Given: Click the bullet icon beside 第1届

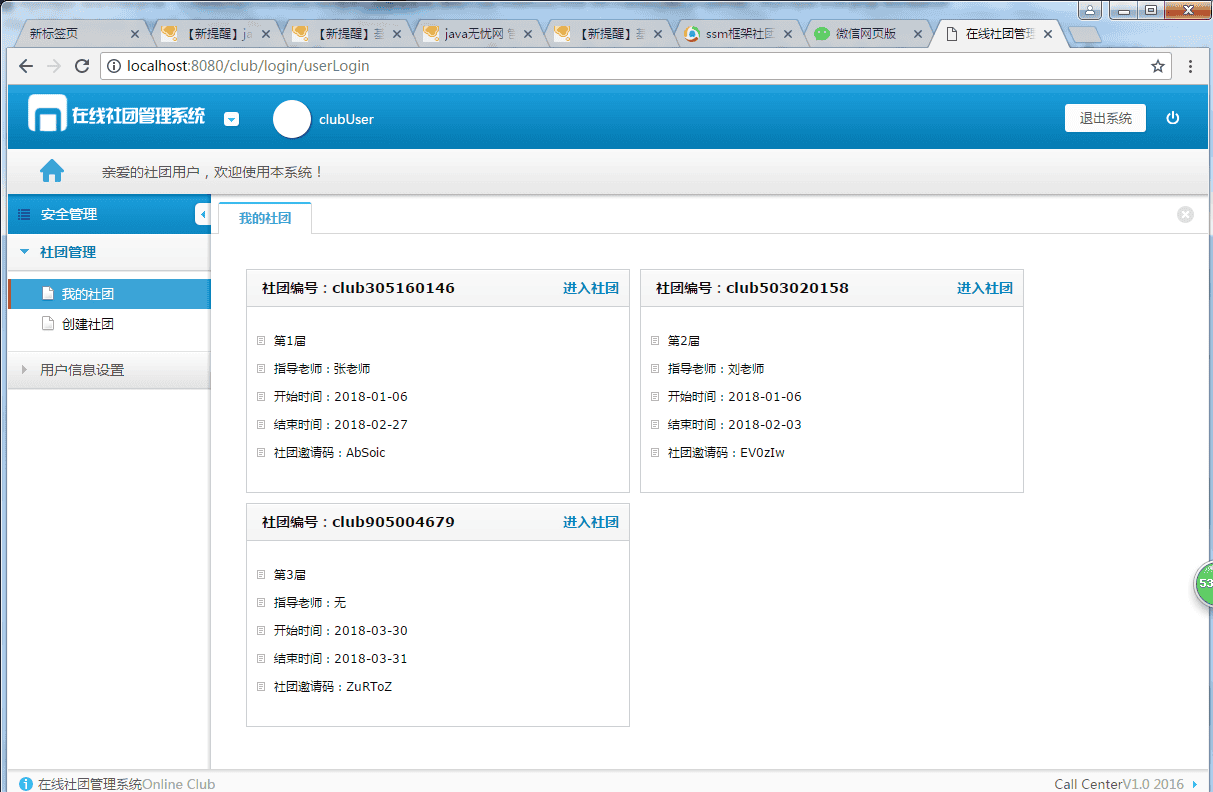Looking at the screenshot, I should pos(261,341).
